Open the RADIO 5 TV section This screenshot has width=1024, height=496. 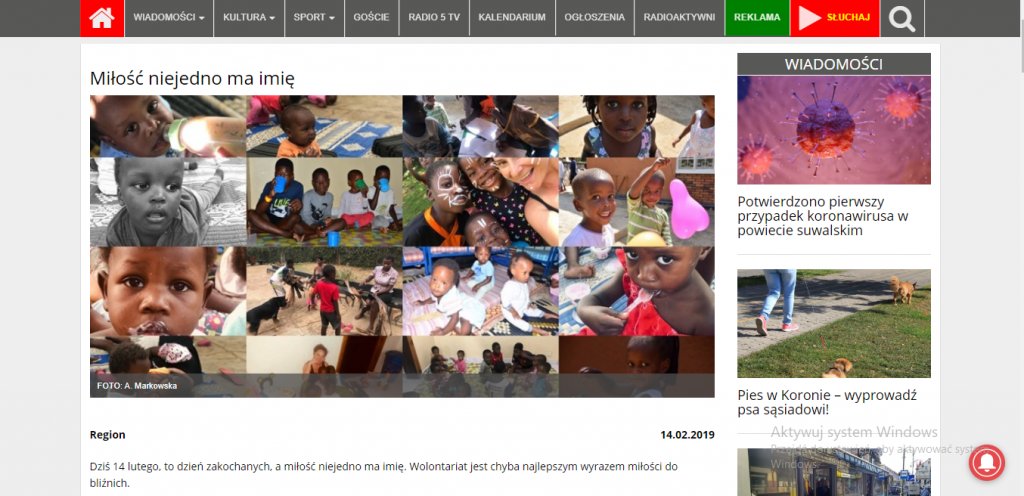coord(434,18)
